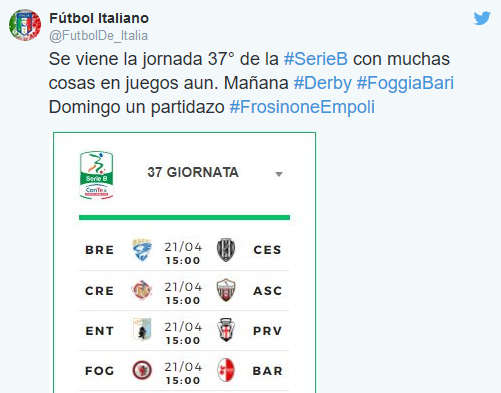Image resolution: width=501 pixels, height=393 pixels.
Task: Click the Ascoli club crest
Action: 226,290
